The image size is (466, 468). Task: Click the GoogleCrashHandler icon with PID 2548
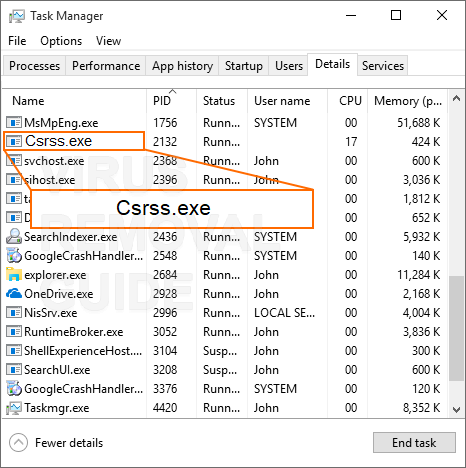pyautogui.click(x=14, y=256)
